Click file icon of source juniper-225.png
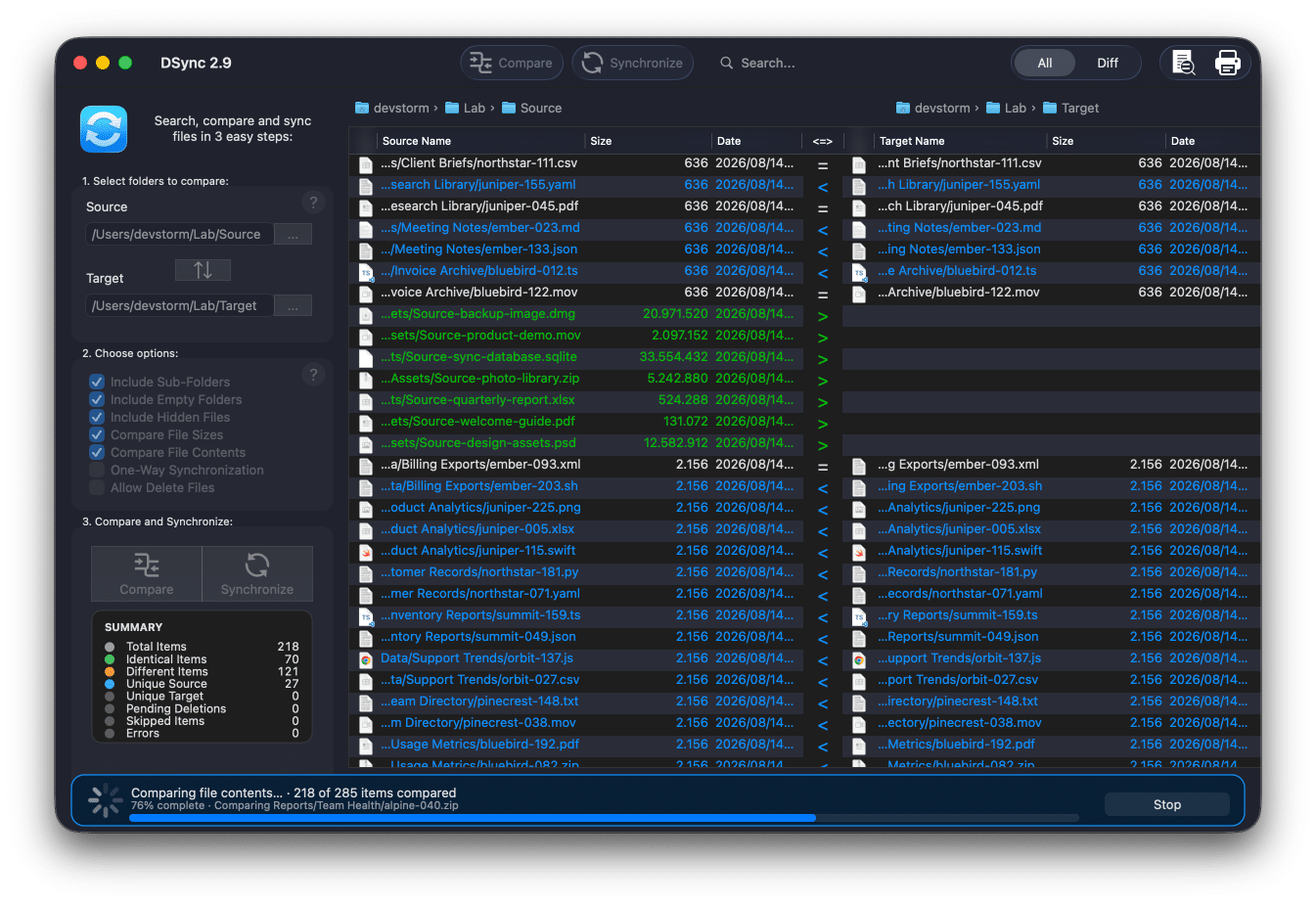Viewport: 1316px width, 905px height. pos(366,508)
